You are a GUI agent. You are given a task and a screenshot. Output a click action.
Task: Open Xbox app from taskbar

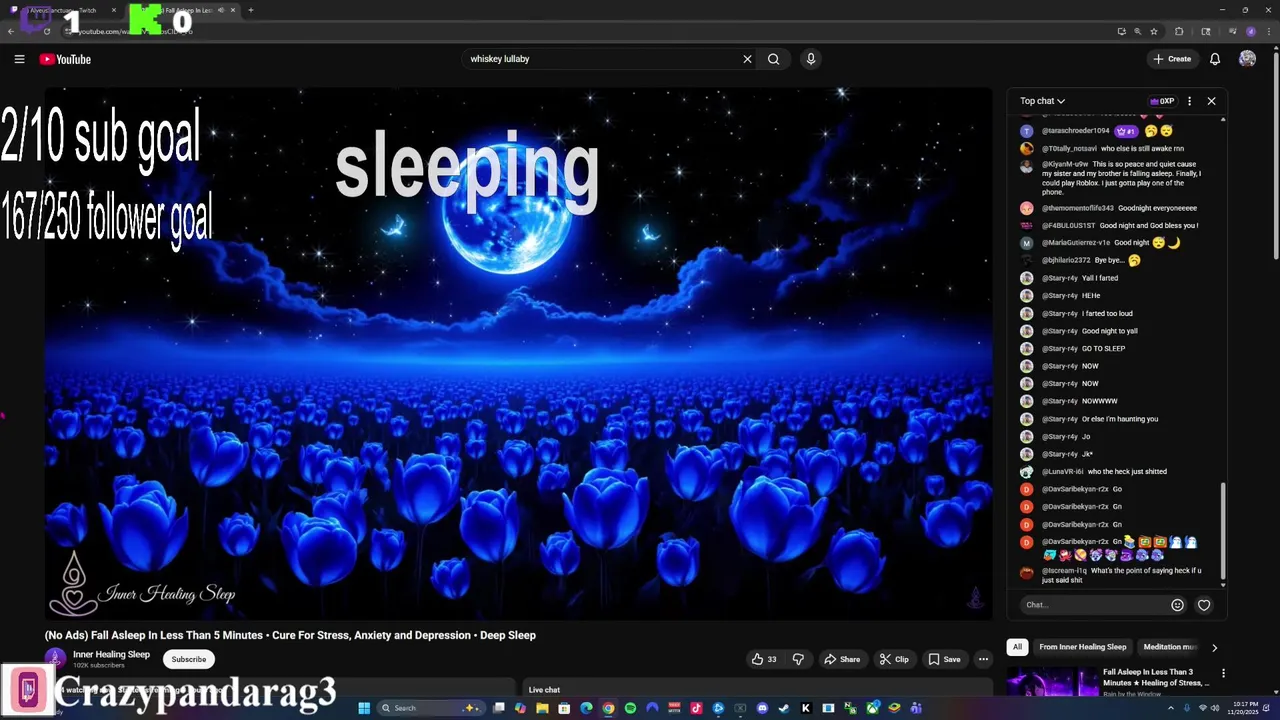pyautogui.click(x=872, y=708)
